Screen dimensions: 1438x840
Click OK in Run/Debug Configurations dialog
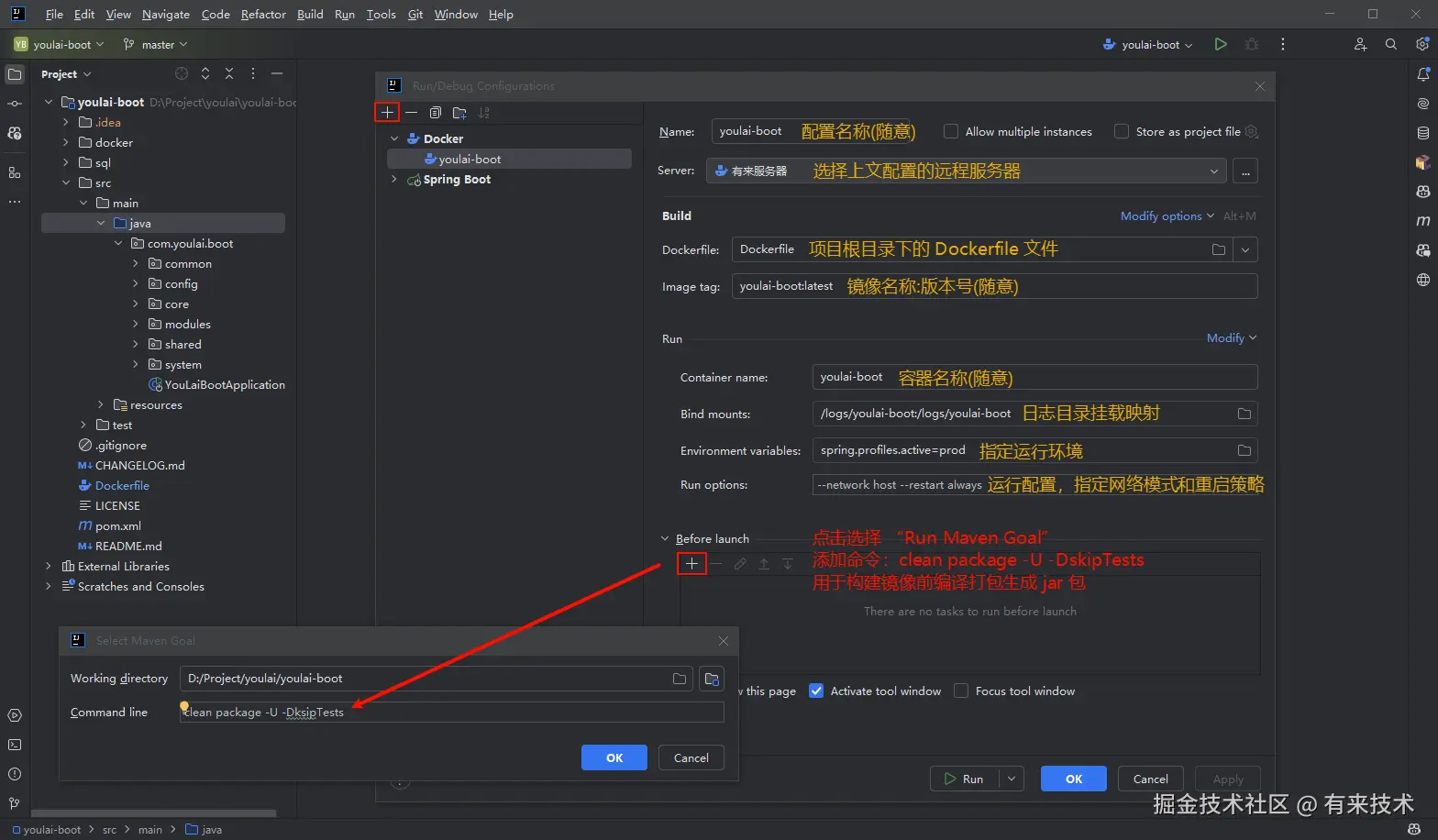[1074, 779]
